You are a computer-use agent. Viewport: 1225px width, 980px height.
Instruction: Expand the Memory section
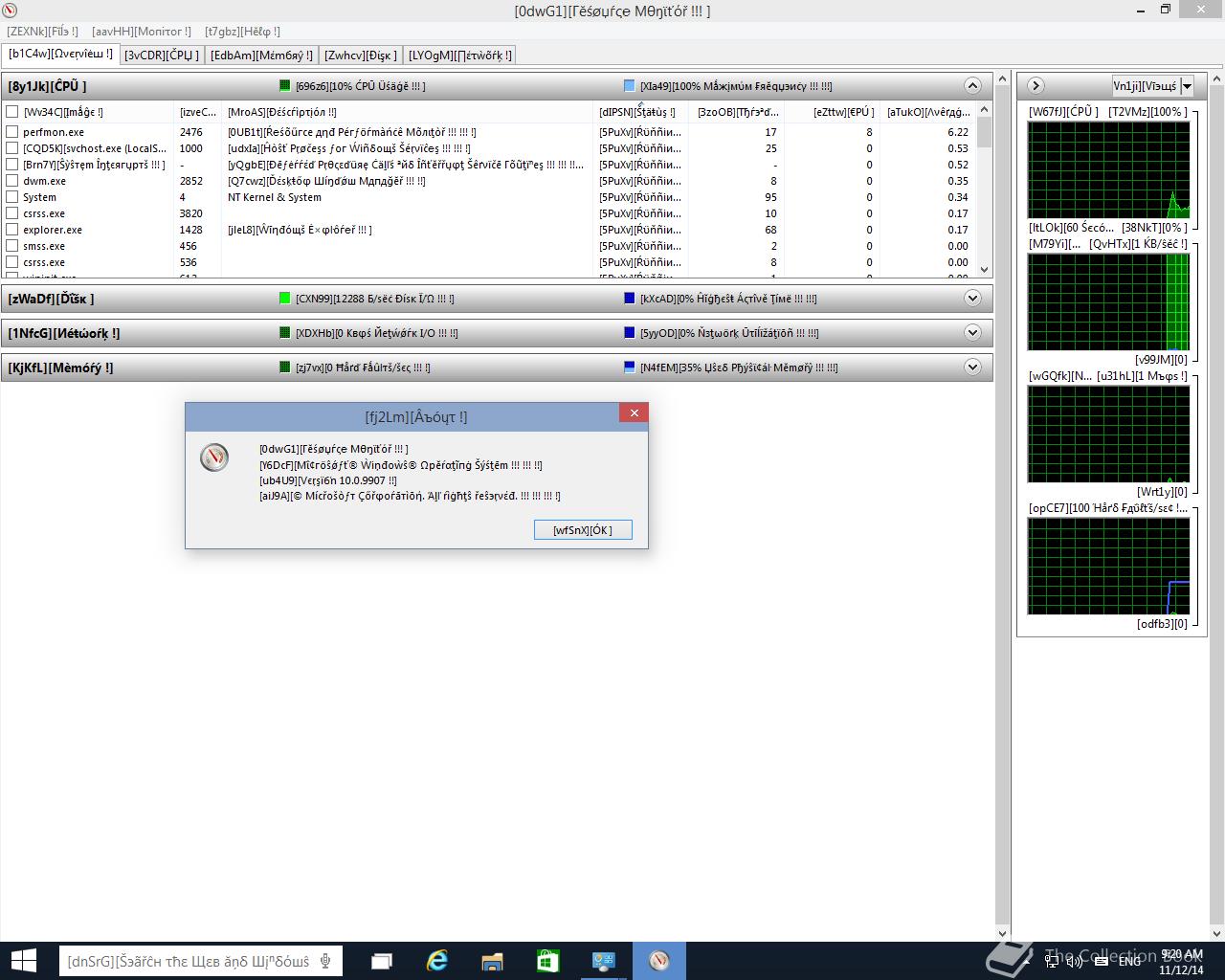tap(972, 367)
